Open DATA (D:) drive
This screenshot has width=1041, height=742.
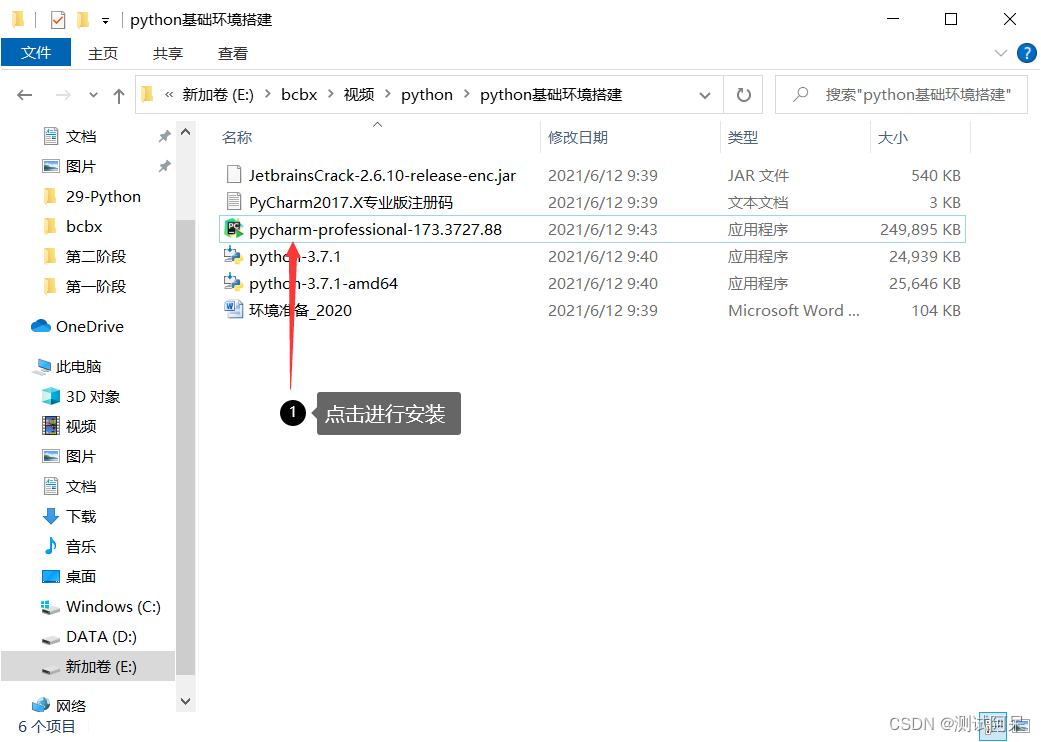pos(89,636)
